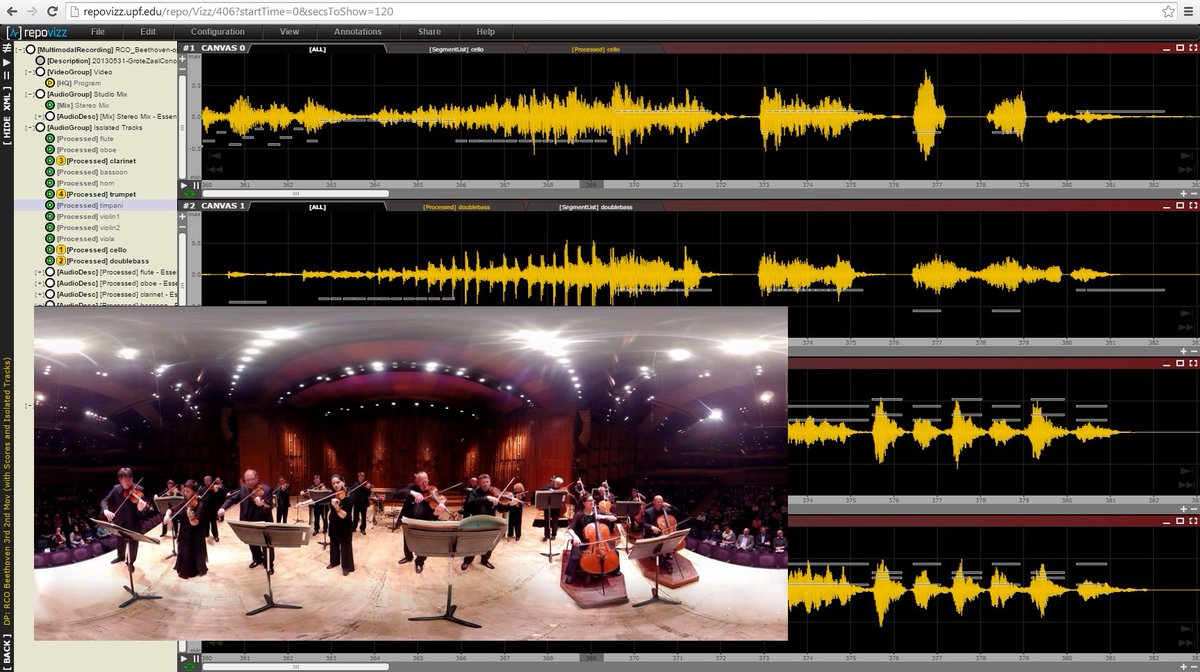Expand the AudioDesc Processed oboe node
This screenshot has width=1200, height=672.
39,283
